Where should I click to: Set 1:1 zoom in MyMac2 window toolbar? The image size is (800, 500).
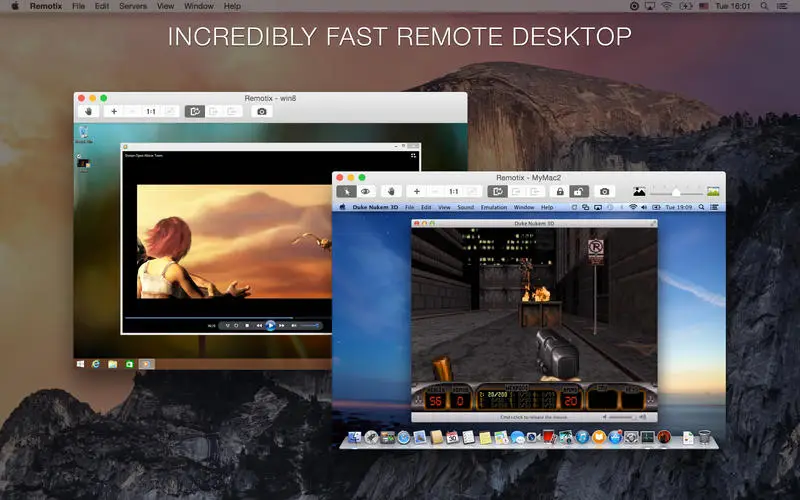coord(454,191)
